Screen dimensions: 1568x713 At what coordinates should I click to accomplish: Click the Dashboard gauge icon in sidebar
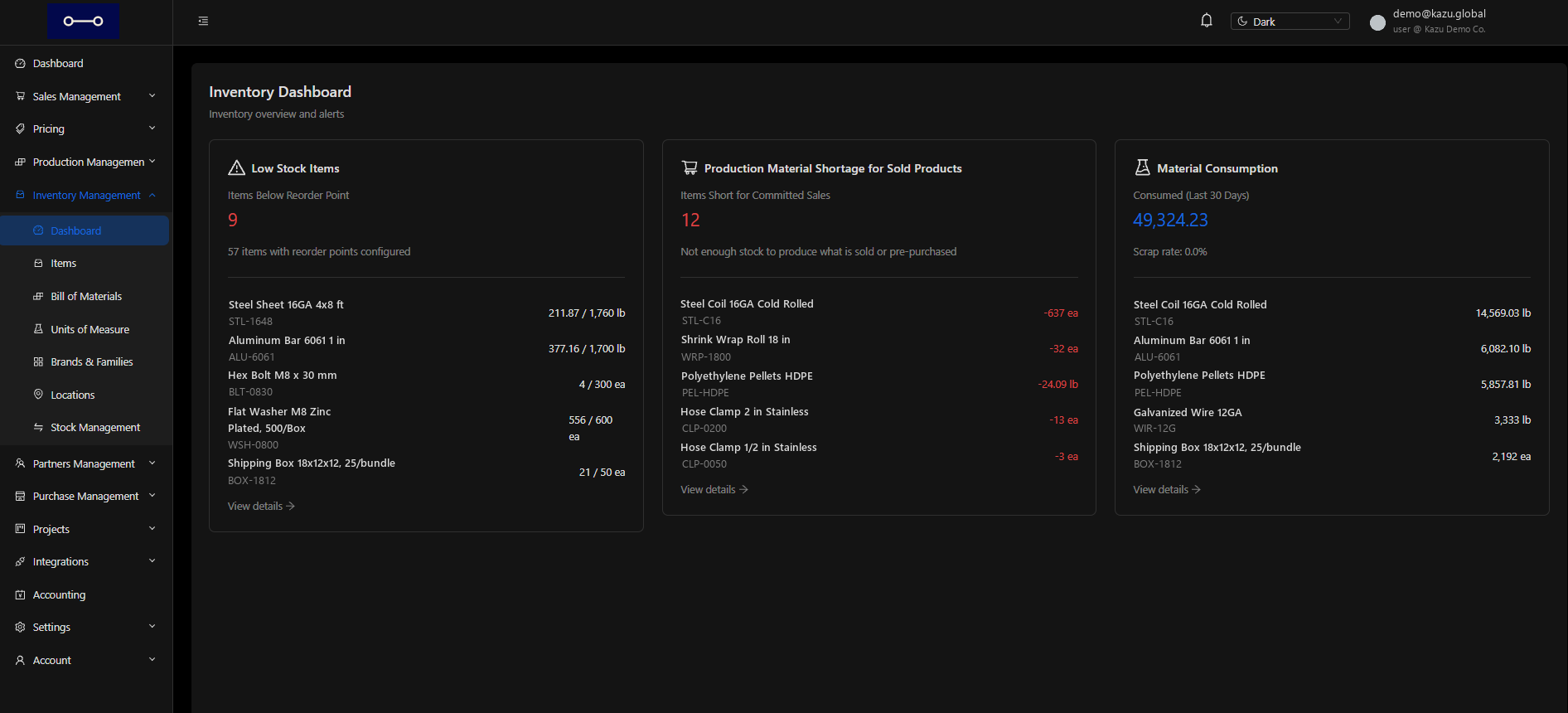[20, 63]
